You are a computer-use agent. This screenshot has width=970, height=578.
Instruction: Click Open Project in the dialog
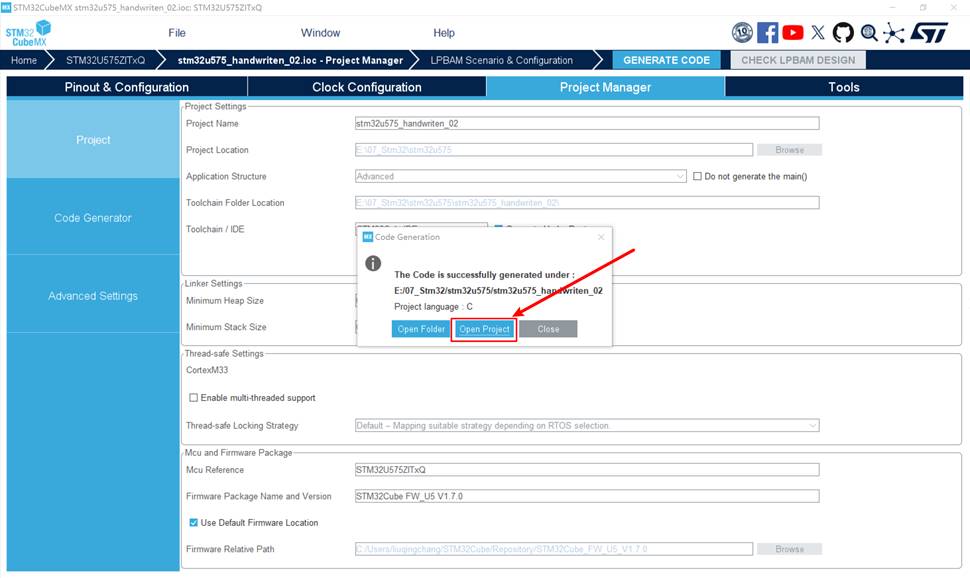point(484,329)
